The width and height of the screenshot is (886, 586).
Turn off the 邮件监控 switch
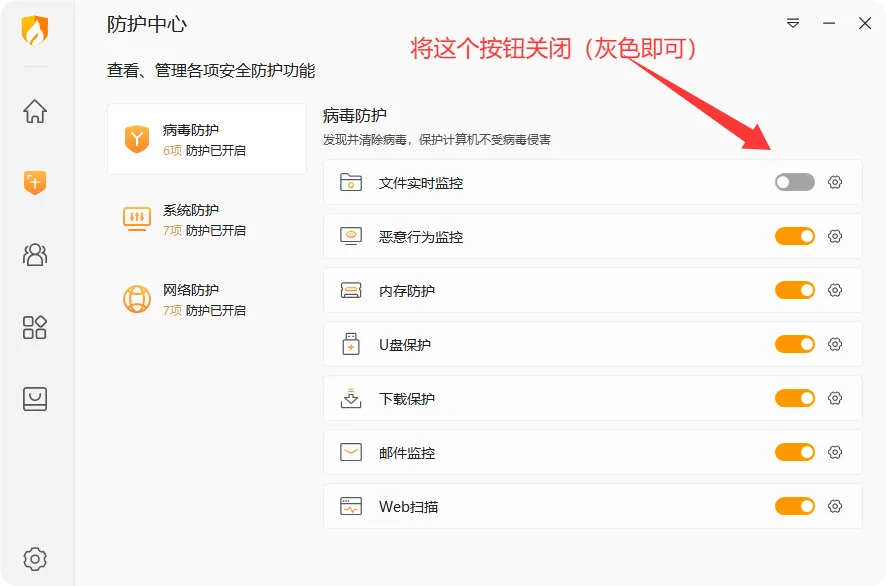[x=794, y=452]
